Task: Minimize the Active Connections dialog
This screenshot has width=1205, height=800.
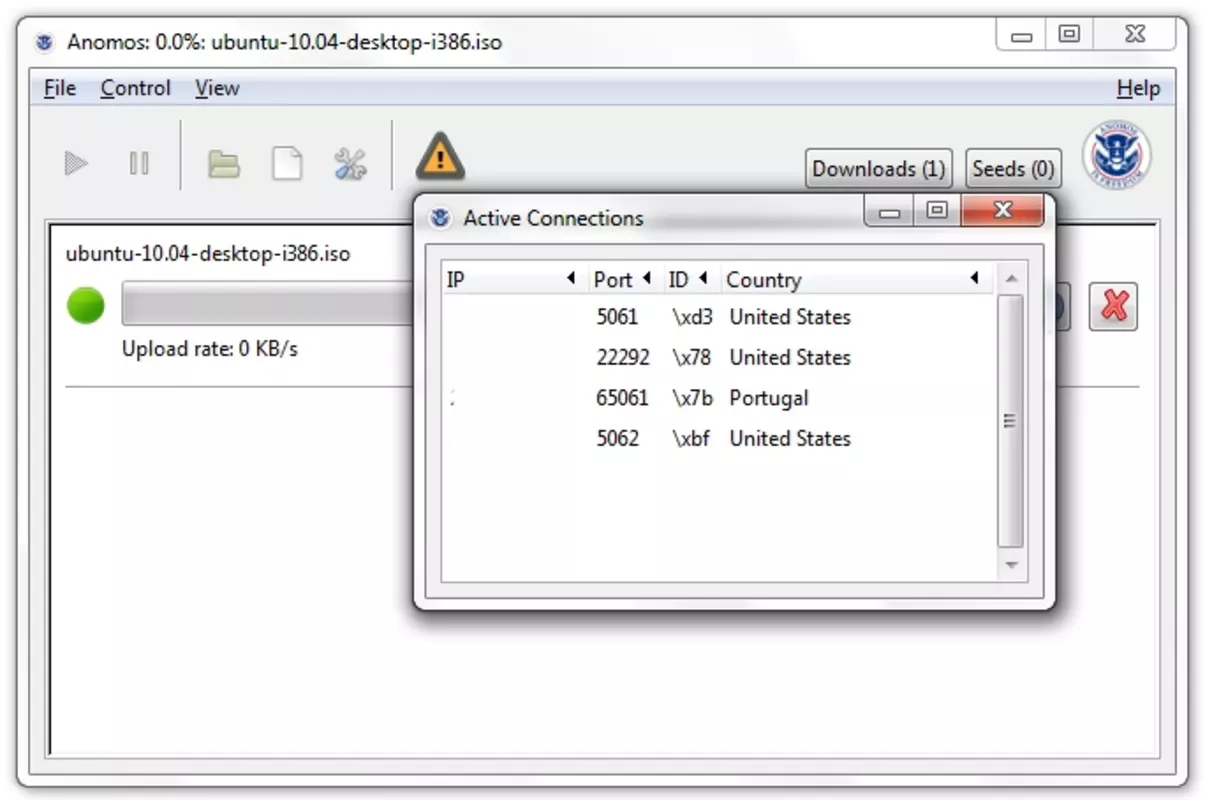Action: (x=889, y=211)
